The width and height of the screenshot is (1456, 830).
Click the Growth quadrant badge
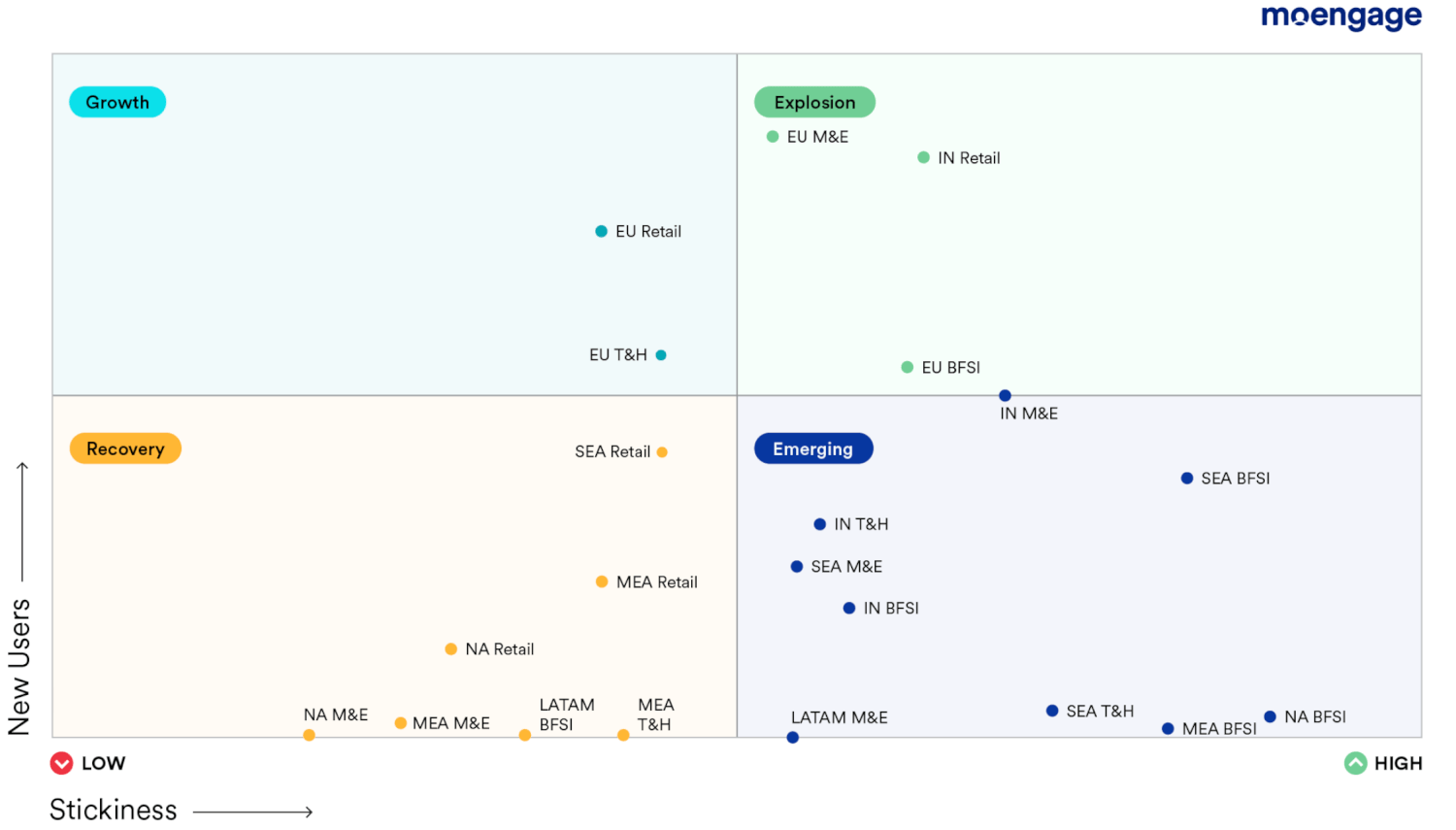click(x=117, y=101)
